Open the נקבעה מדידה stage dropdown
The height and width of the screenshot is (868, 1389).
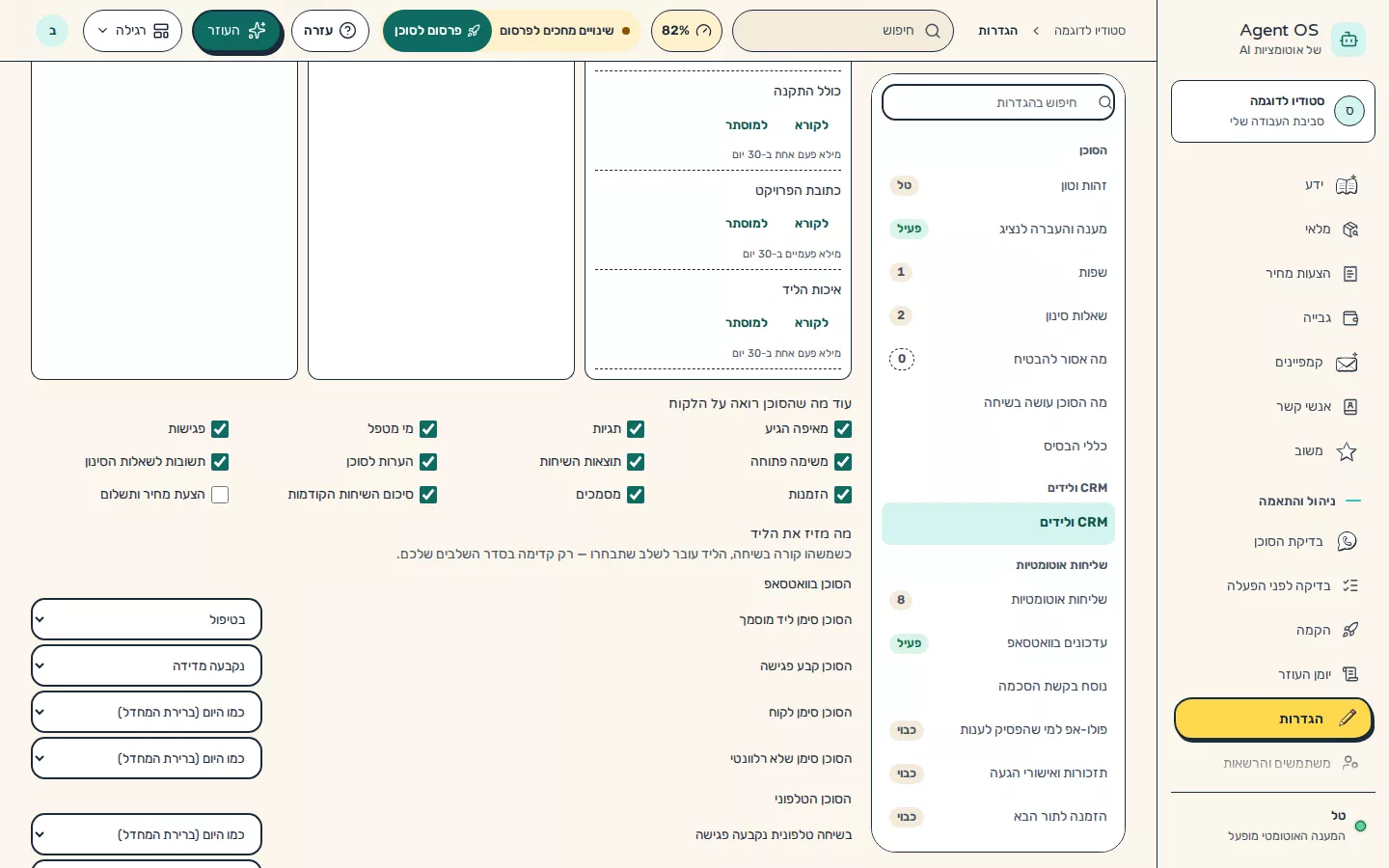coord(147,665)
